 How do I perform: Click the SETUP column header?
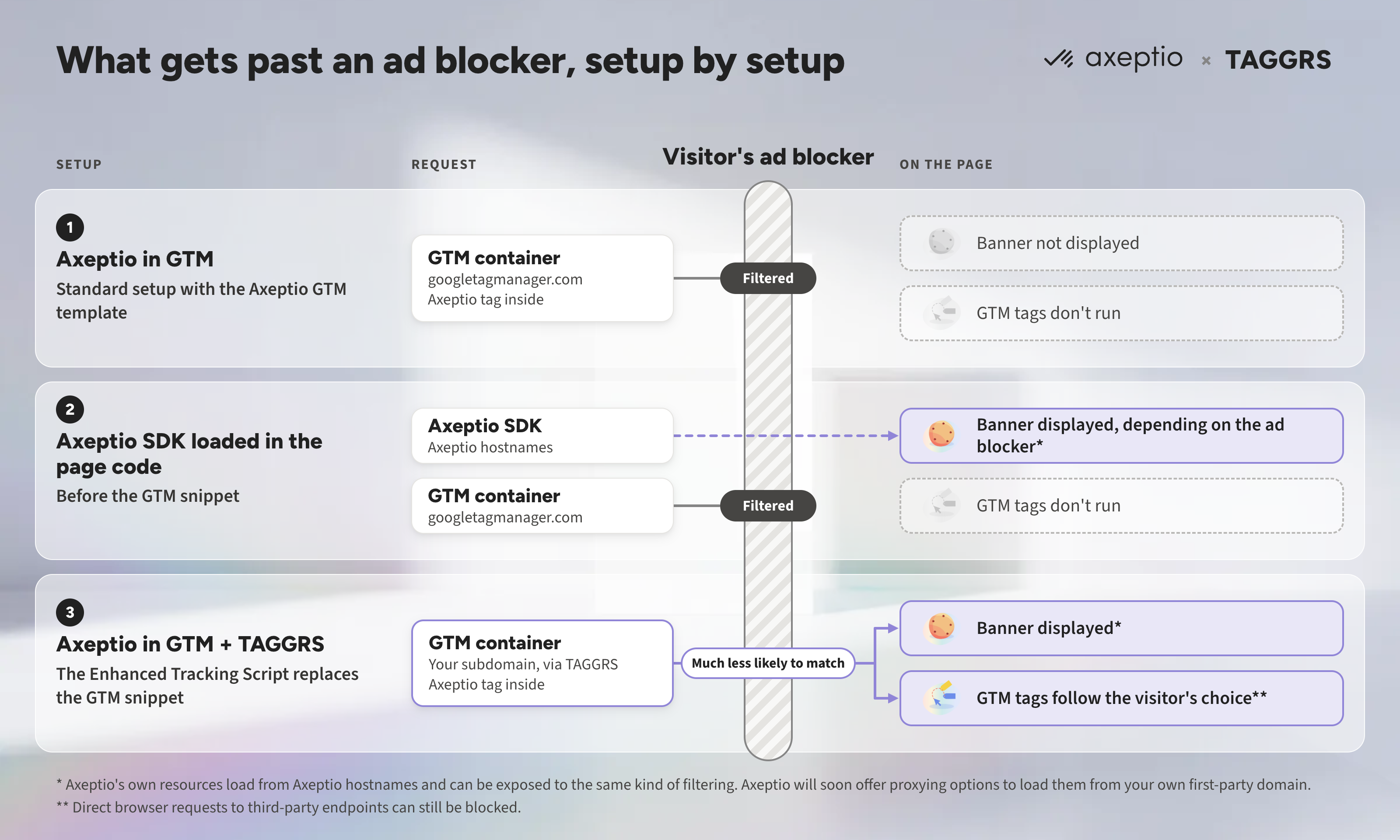tap(79, 164)
